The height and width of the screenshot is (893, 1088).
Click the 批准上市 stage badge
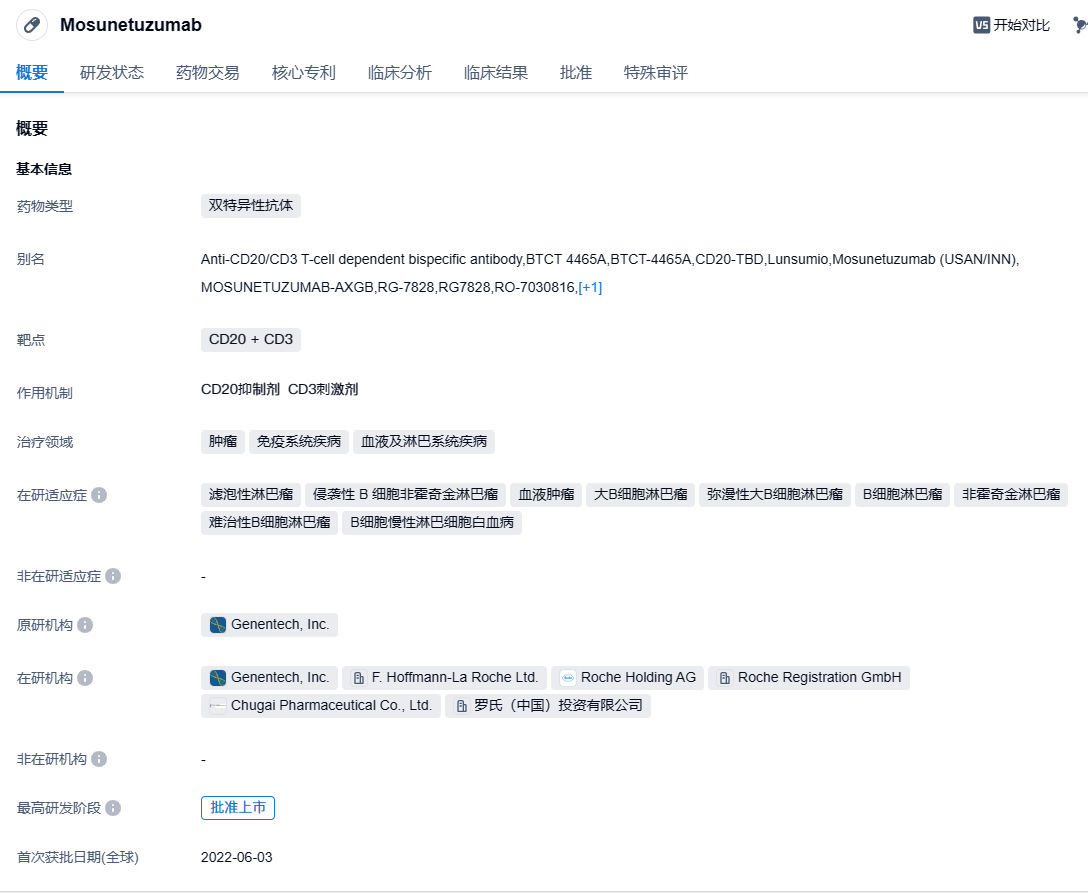click(238, 808)
